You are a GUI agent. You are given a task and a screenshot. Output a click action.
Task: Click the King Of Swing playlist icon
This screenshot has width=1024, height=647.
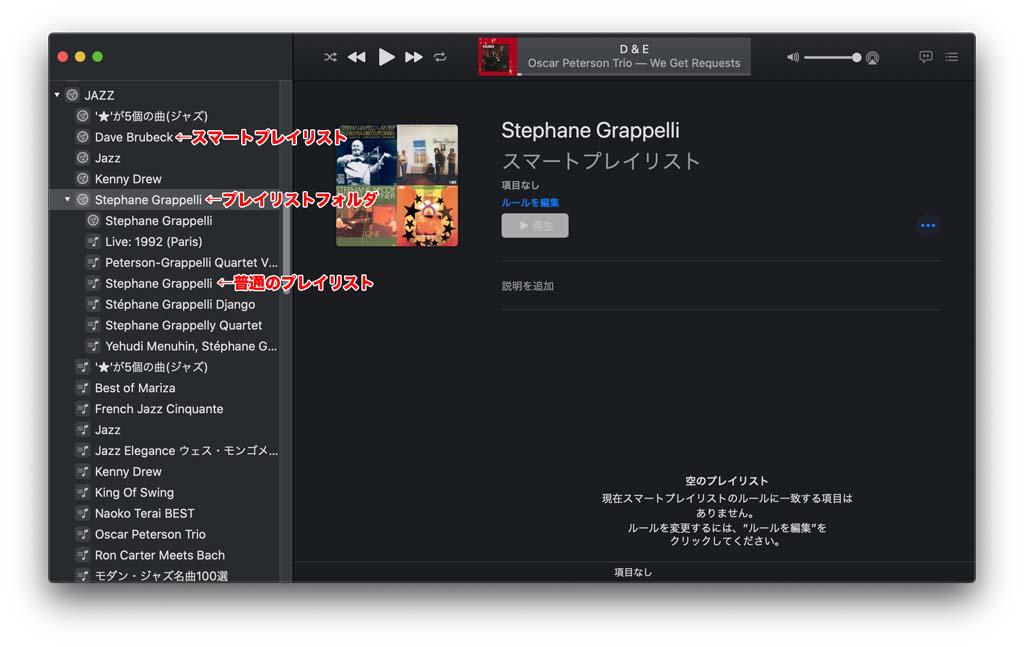pos(82,492)
